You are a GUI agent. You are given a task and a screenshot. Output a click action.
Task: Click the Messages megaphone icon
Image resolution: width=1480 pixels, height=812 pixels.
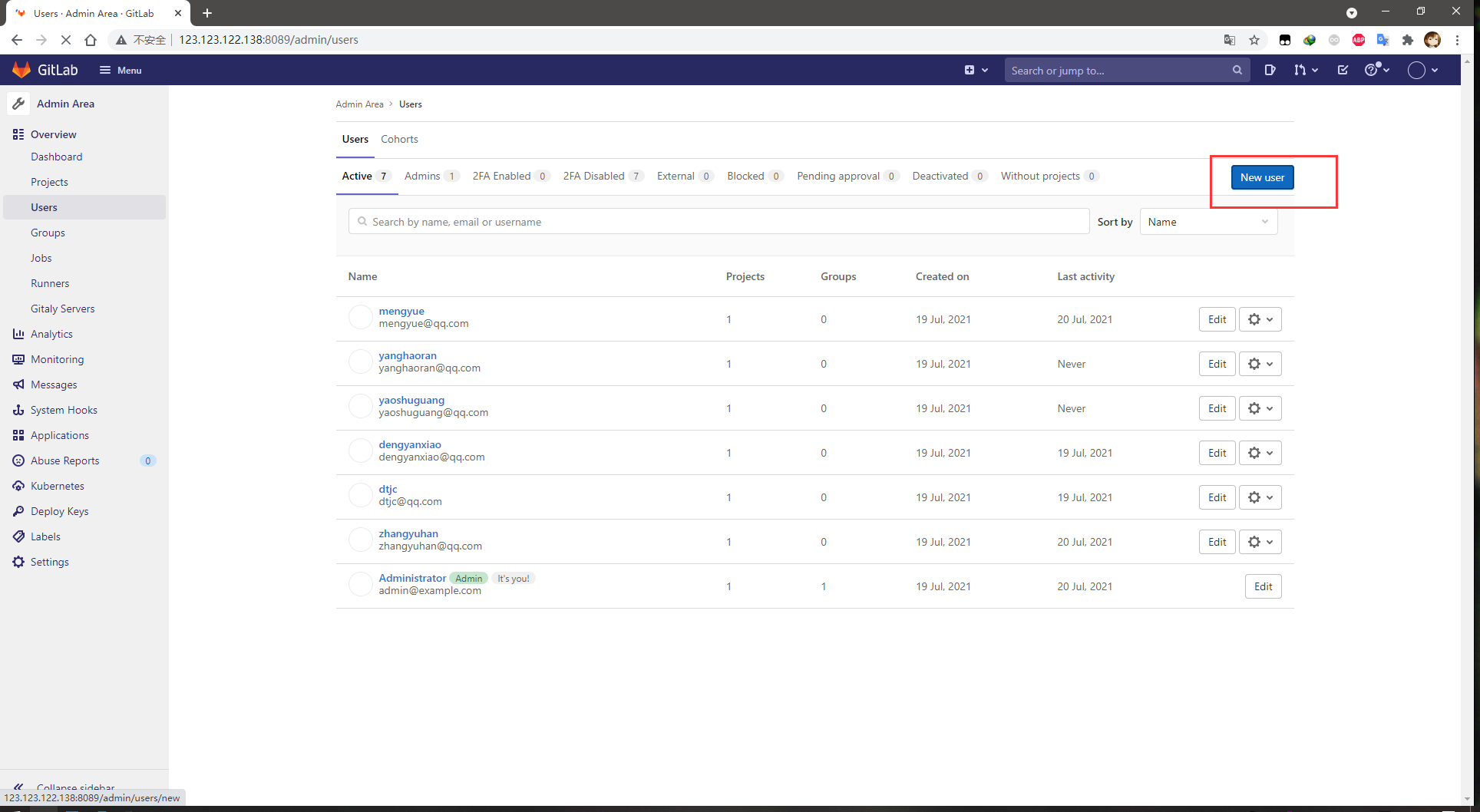[x=18, y=385]
